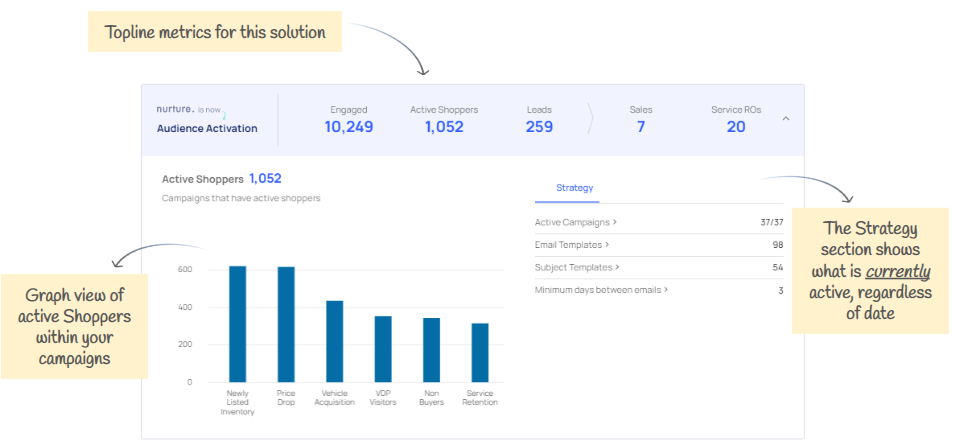Expand Subject Templates row
This screenshot has height=447, width=961.
(577, 267)
